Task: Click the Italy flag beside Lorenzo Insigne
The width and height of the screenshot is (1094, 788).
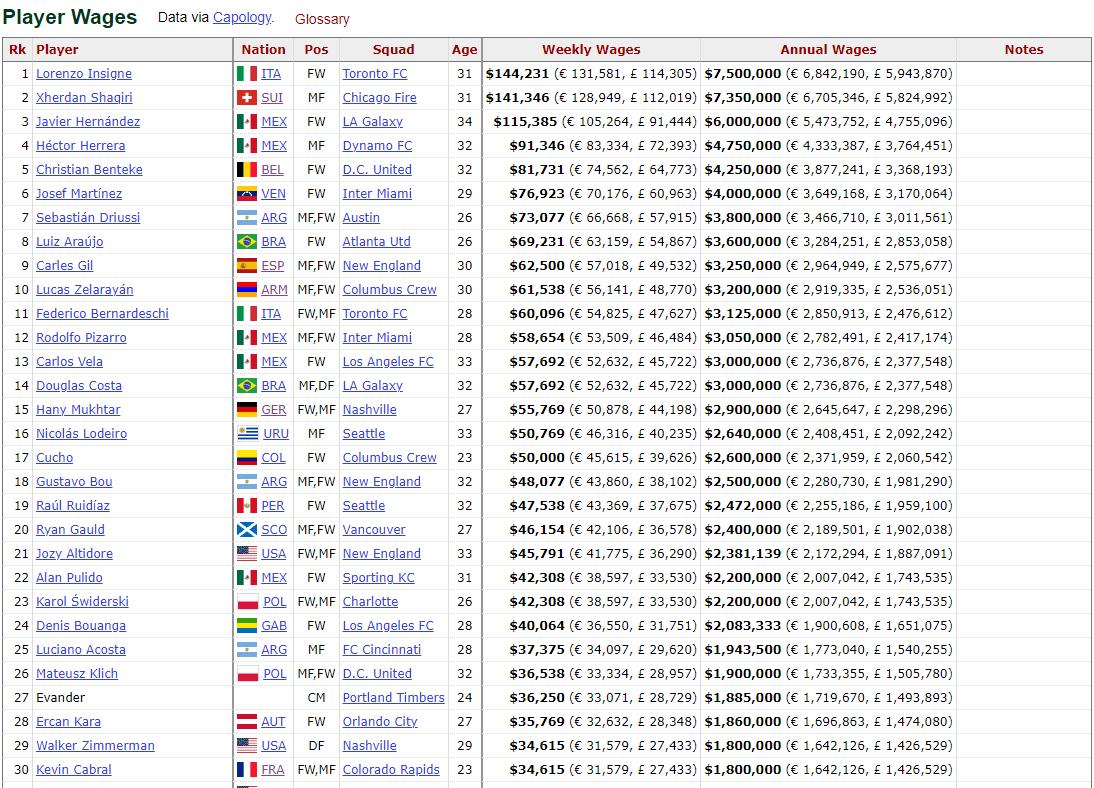Action: coord(246,74)
